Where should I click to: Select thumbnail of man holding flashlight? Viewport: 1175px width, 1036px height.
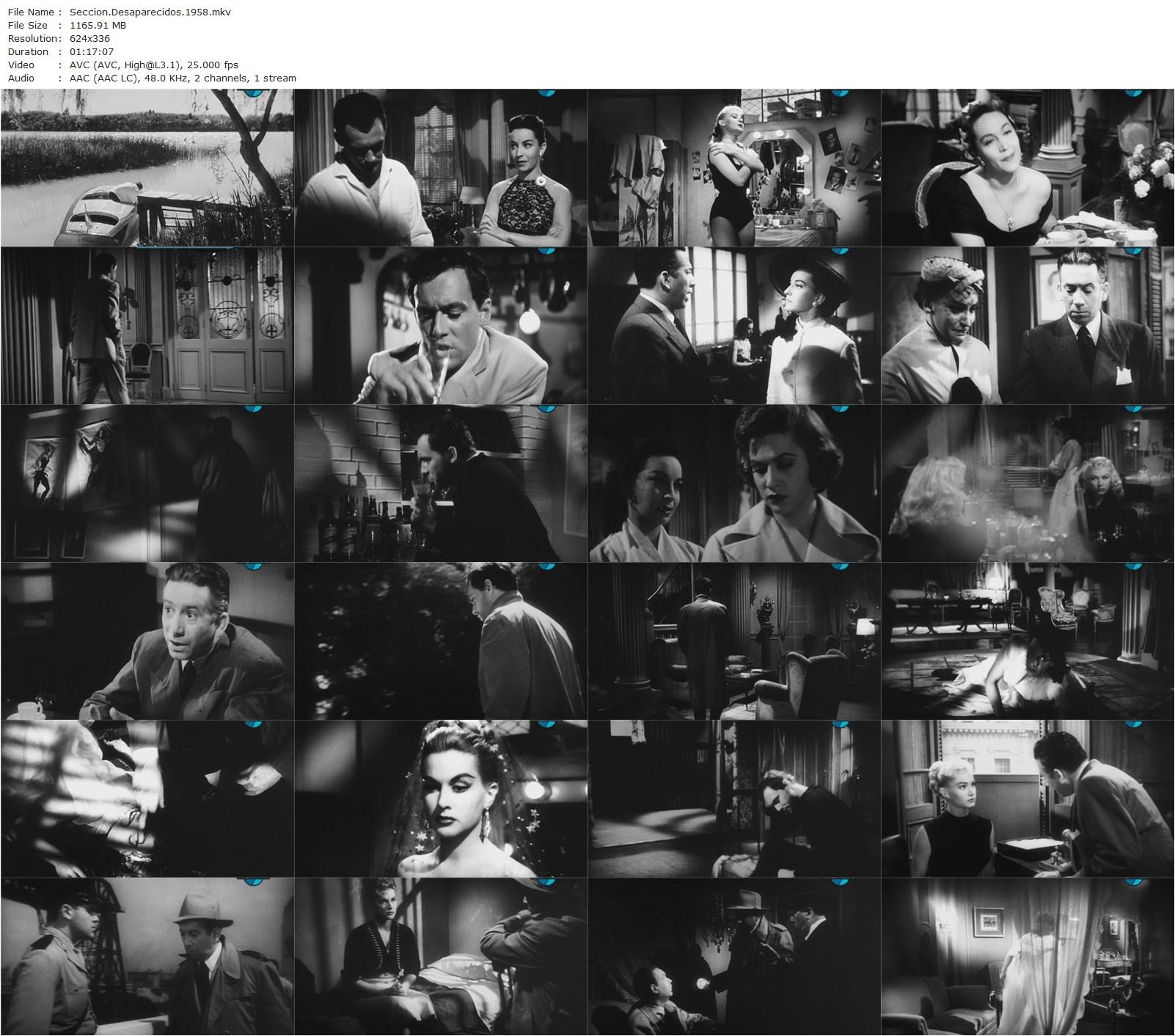[734, 957]
